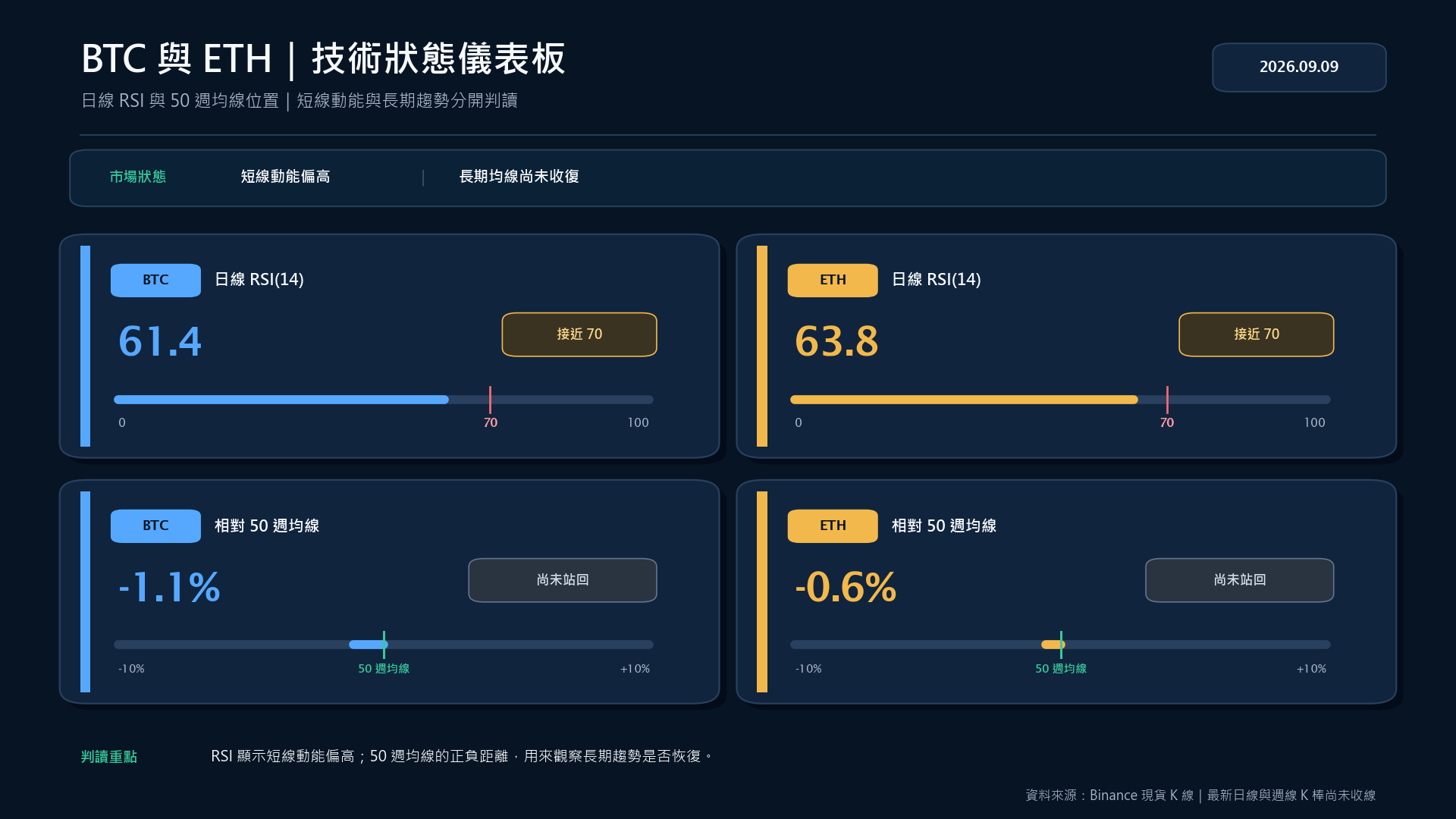Click the red 70 marker on the ETH RSI bar
Viewport: 1456px width, 819px height.
1167,400
